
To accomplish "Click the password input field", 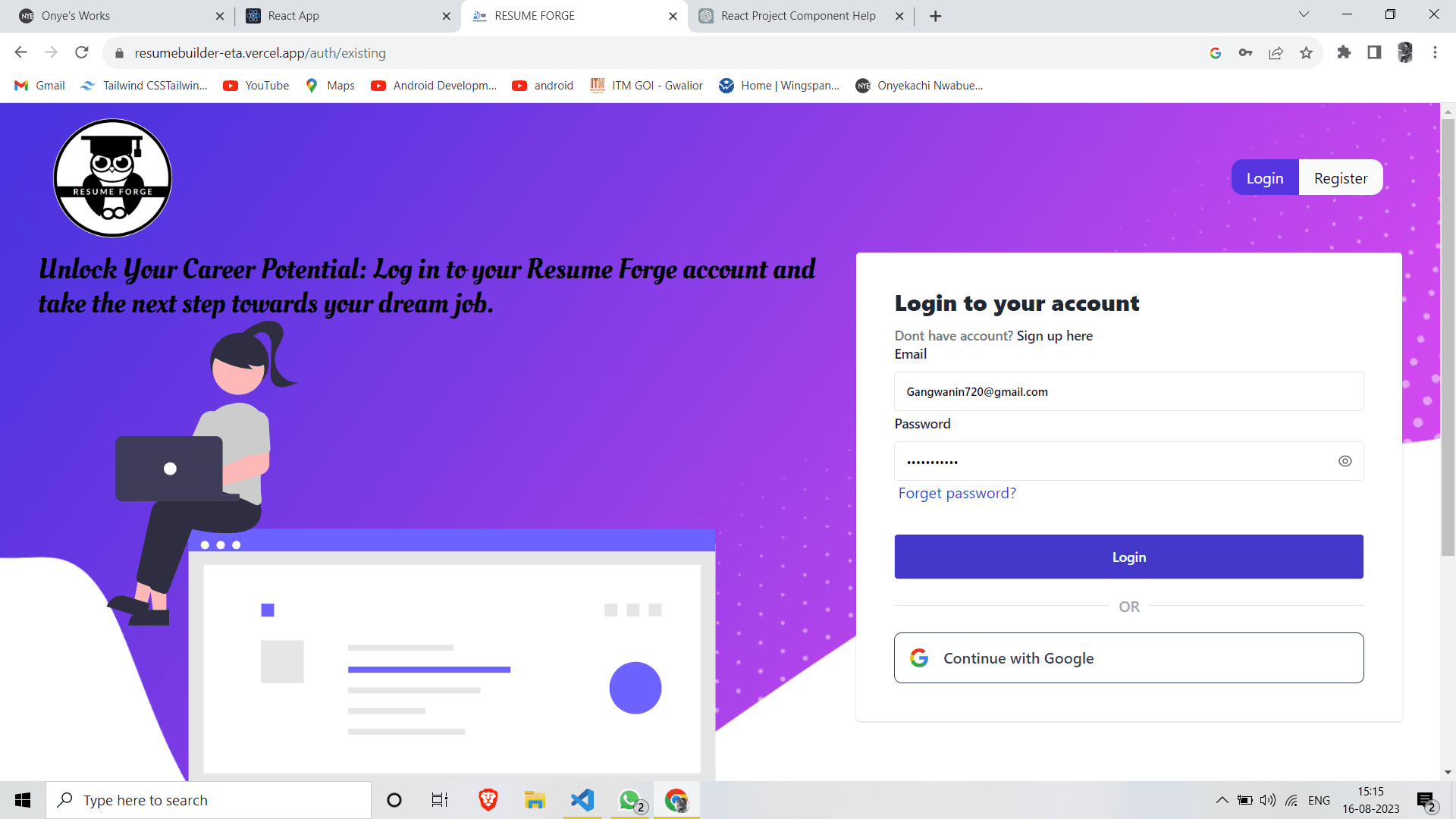I will (1129, 461).
